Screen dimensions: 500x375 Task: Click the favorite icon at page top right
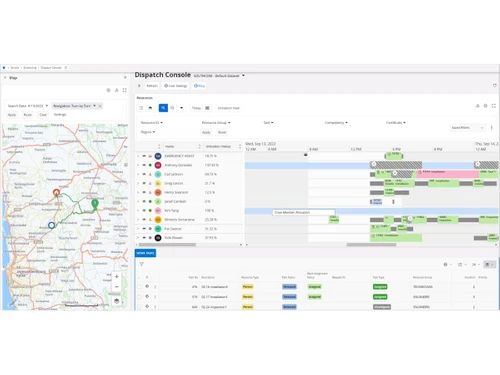pyautogui.click(x=495, y=86)
